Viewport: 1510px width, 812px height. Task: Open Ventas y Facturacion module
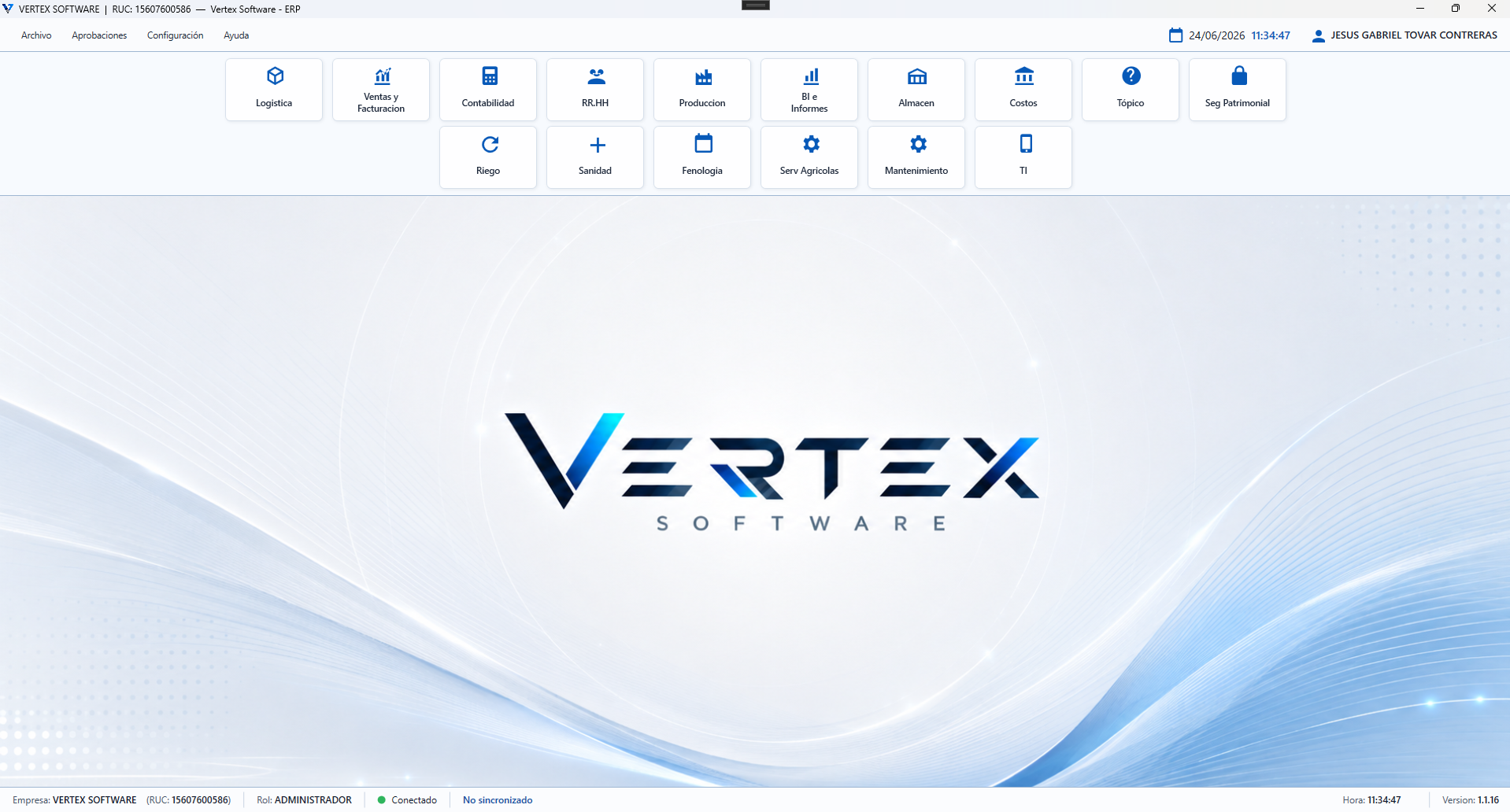click(381, 90)
